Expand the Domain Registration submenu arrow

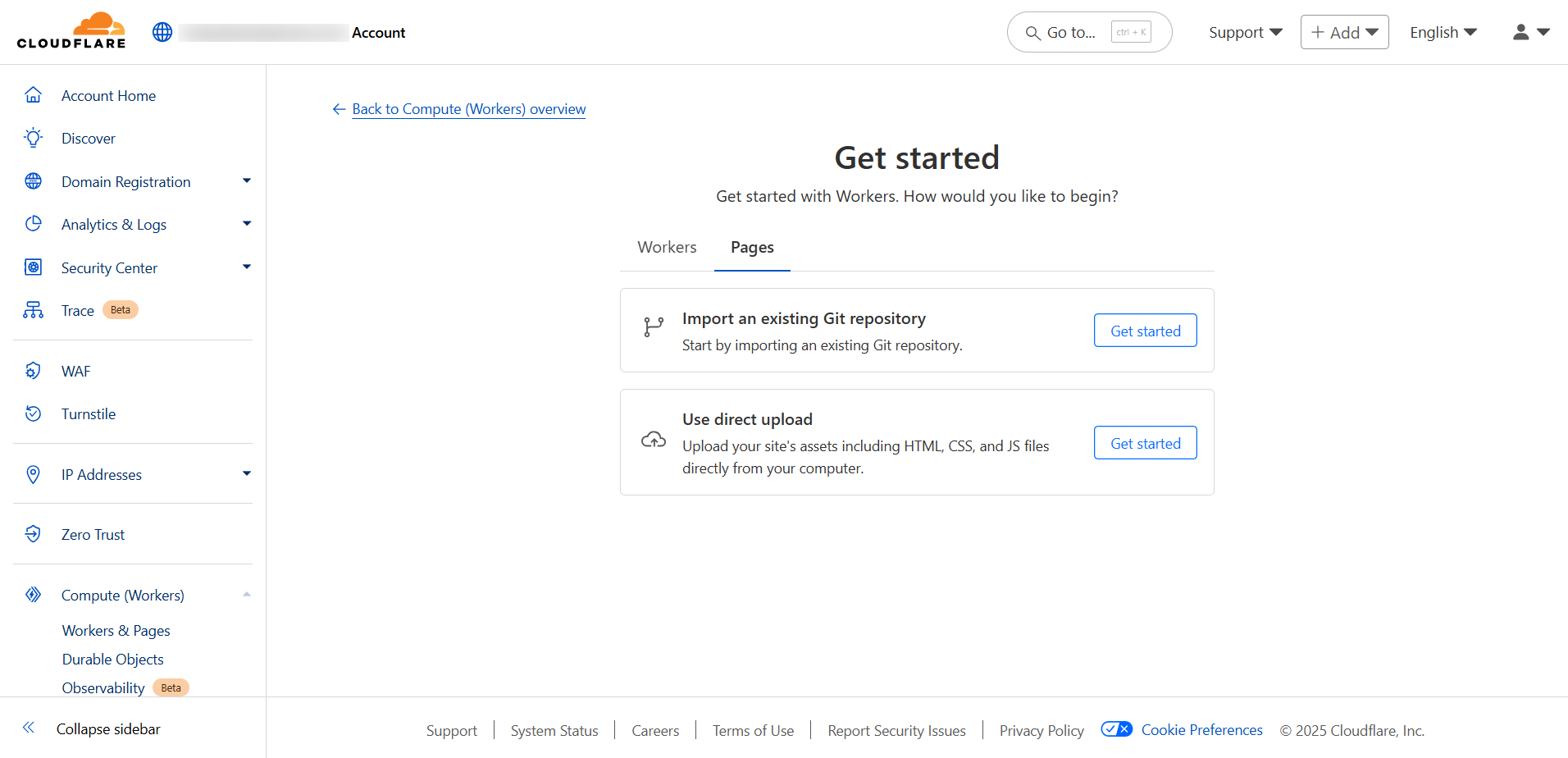(247, 180)
